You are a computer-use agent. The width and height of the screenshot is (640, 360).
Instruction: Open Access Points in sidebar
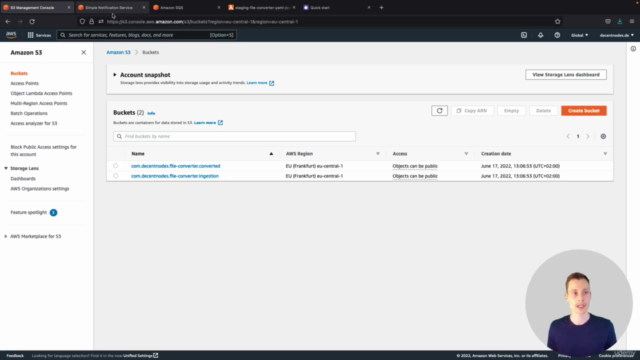pos(24,83)
